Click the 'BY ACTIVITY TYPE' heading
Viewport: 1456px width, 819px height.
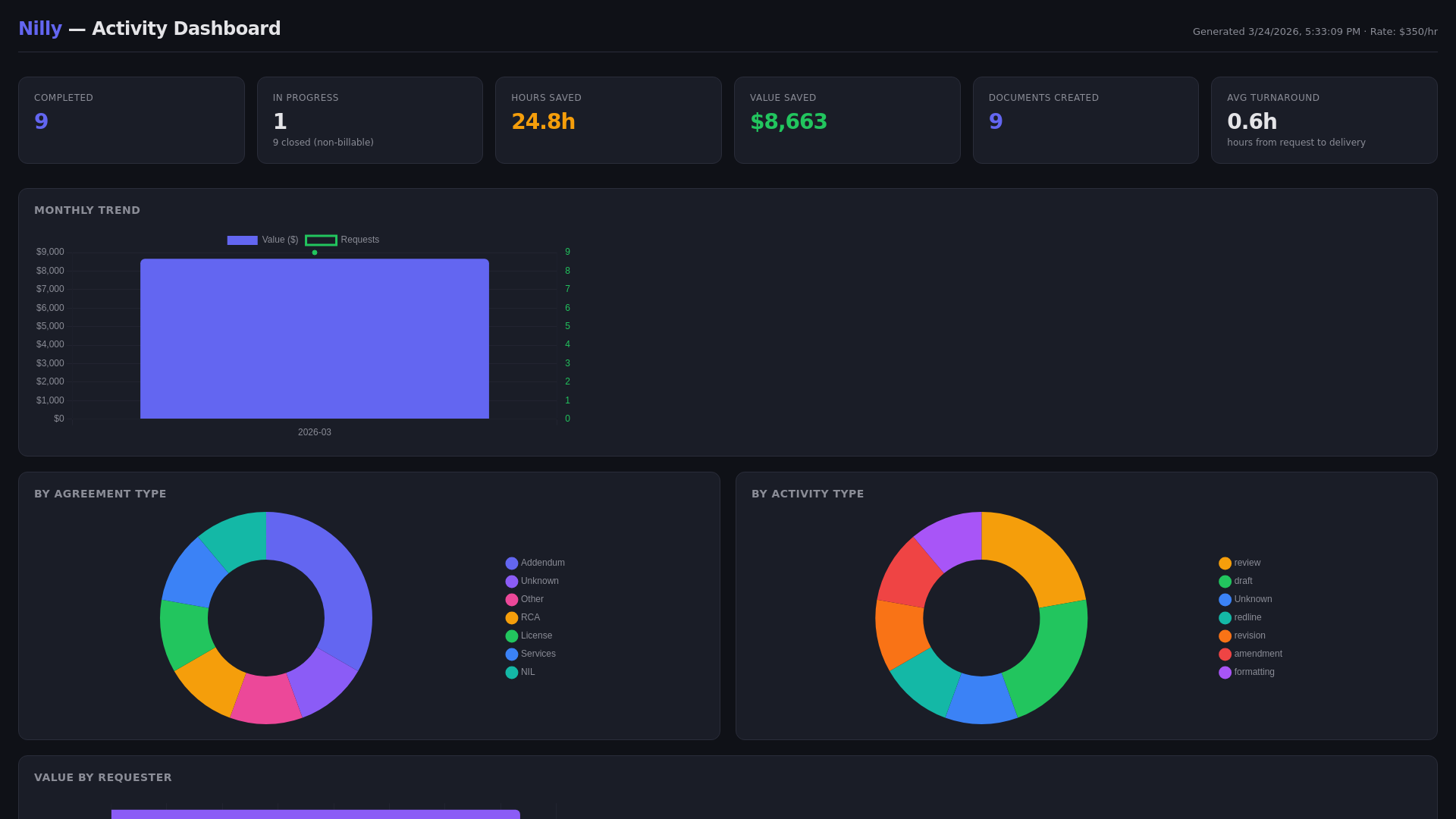(808, 494)
